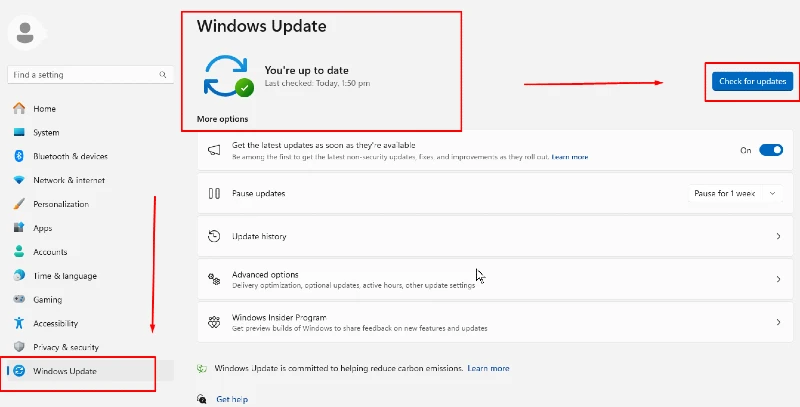This screenshot has width=800, height=407.
Task: Click the Bluetooth & devices icon
Action: tap(19, 156)
